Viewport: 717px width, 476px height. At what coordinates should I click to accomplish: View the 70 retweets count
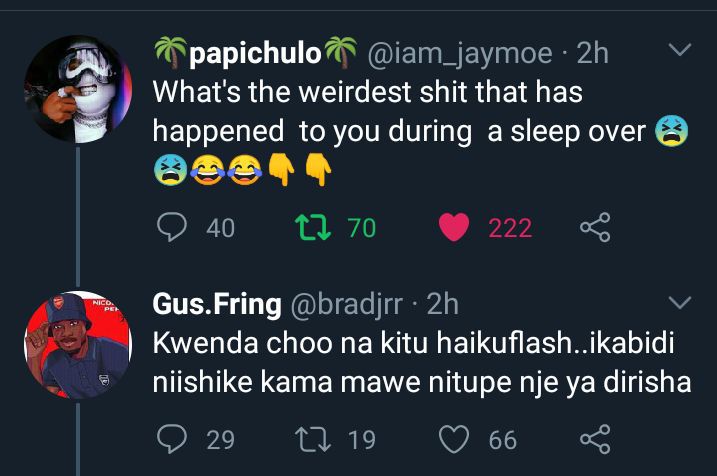point(362,228)
